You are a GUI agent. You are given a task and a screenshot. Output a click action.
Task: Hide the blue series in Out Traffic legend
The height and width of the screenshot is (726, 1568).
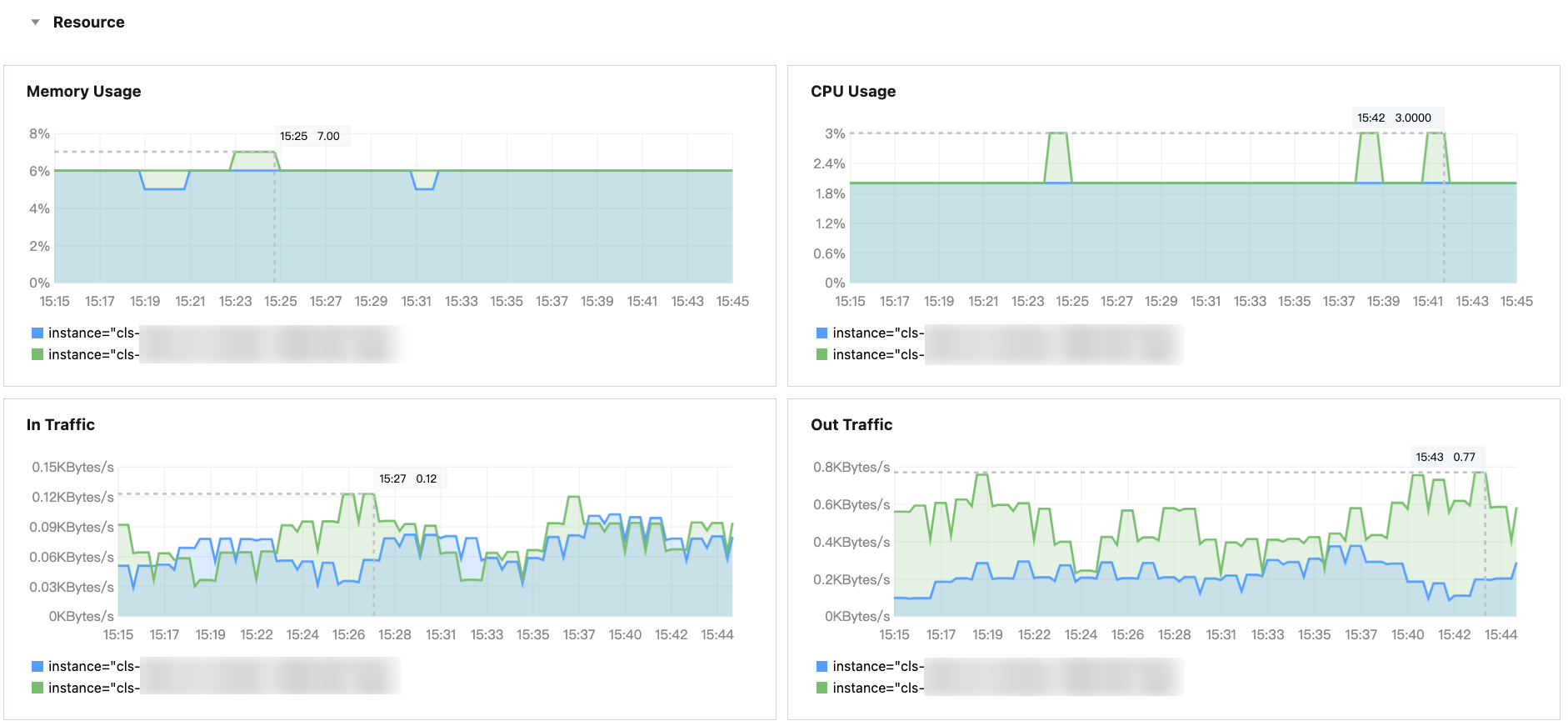tap(822, 667)
